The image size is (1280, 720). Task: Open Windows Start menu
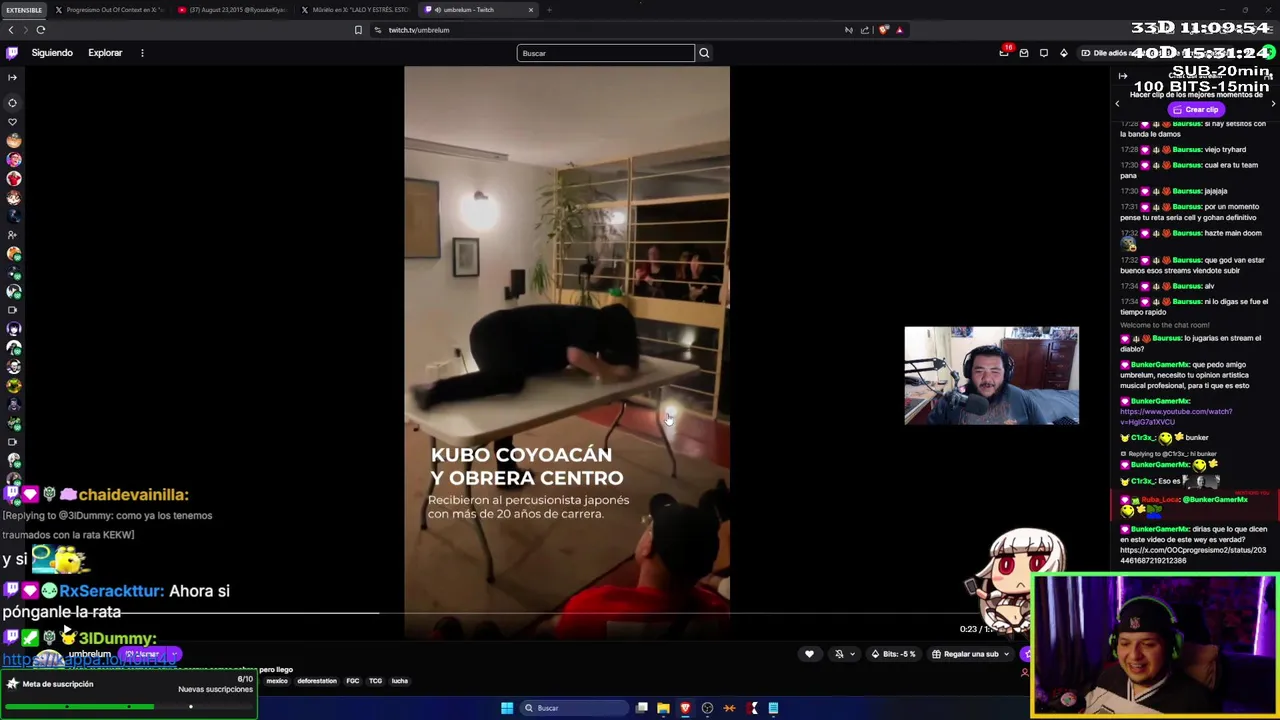[x=507, y=708]
